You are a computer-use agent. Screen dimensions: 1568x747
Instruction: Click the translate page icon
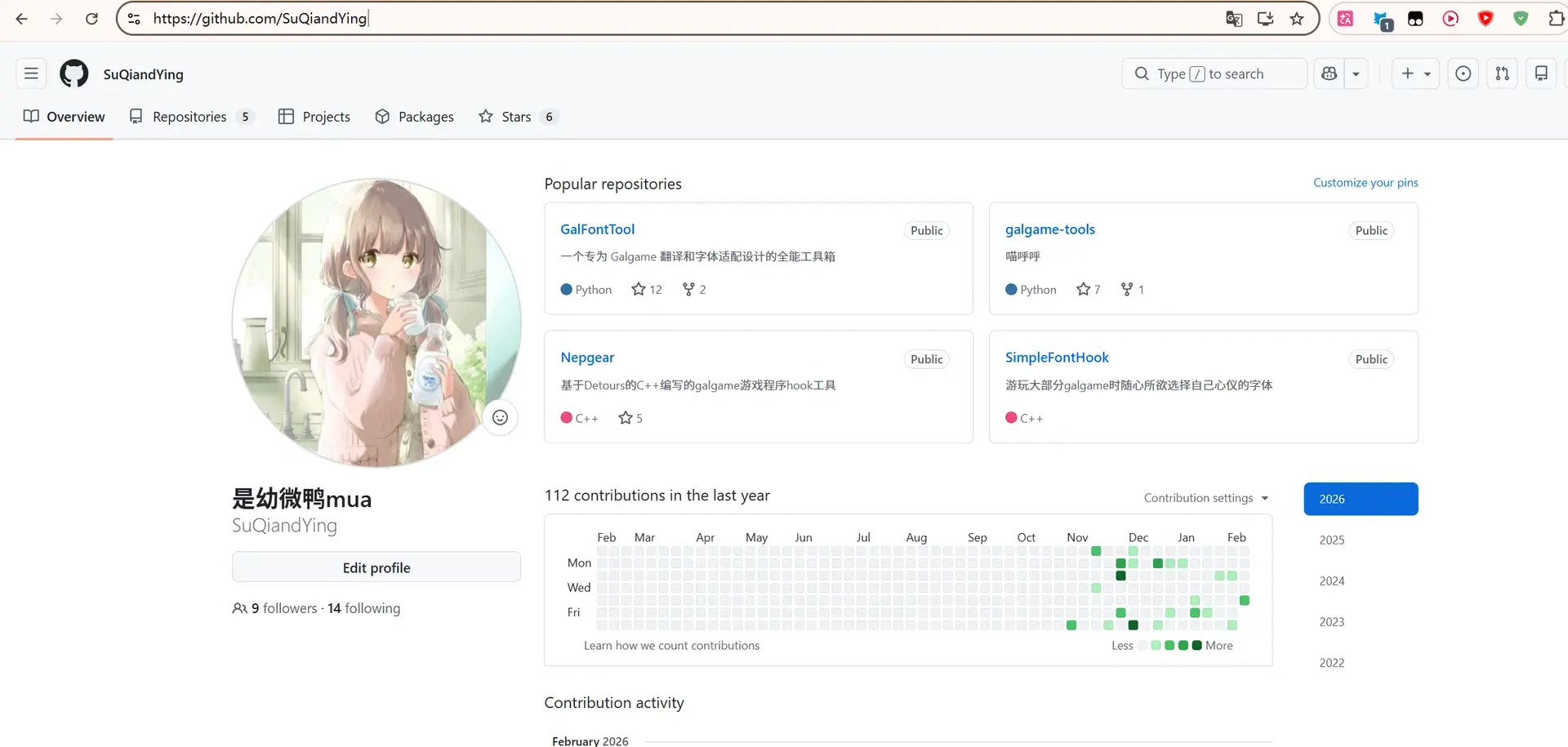1234,19
